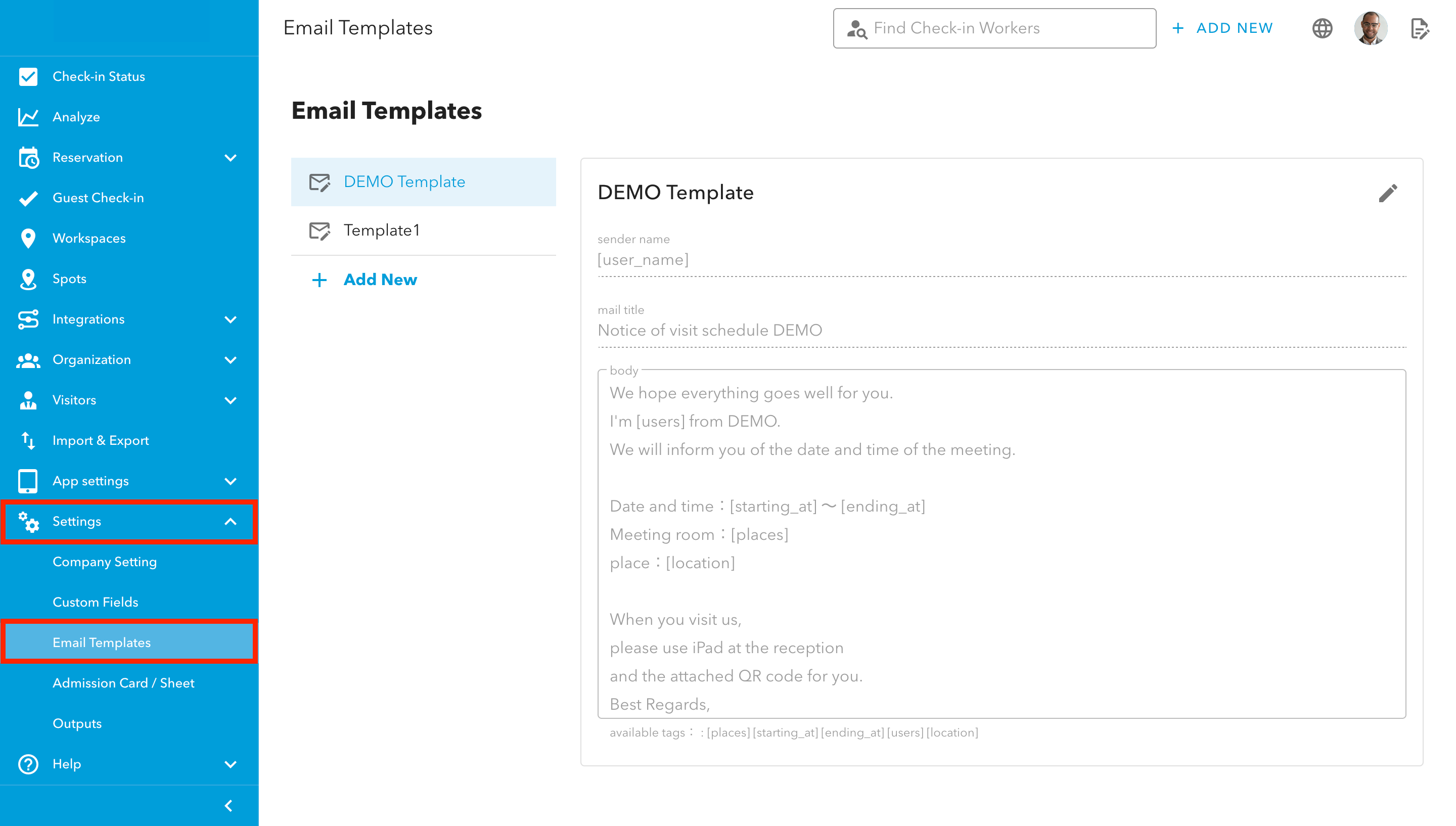Open language selector globe icon
Screen dimensions: 1456x826
[1322, 28]
